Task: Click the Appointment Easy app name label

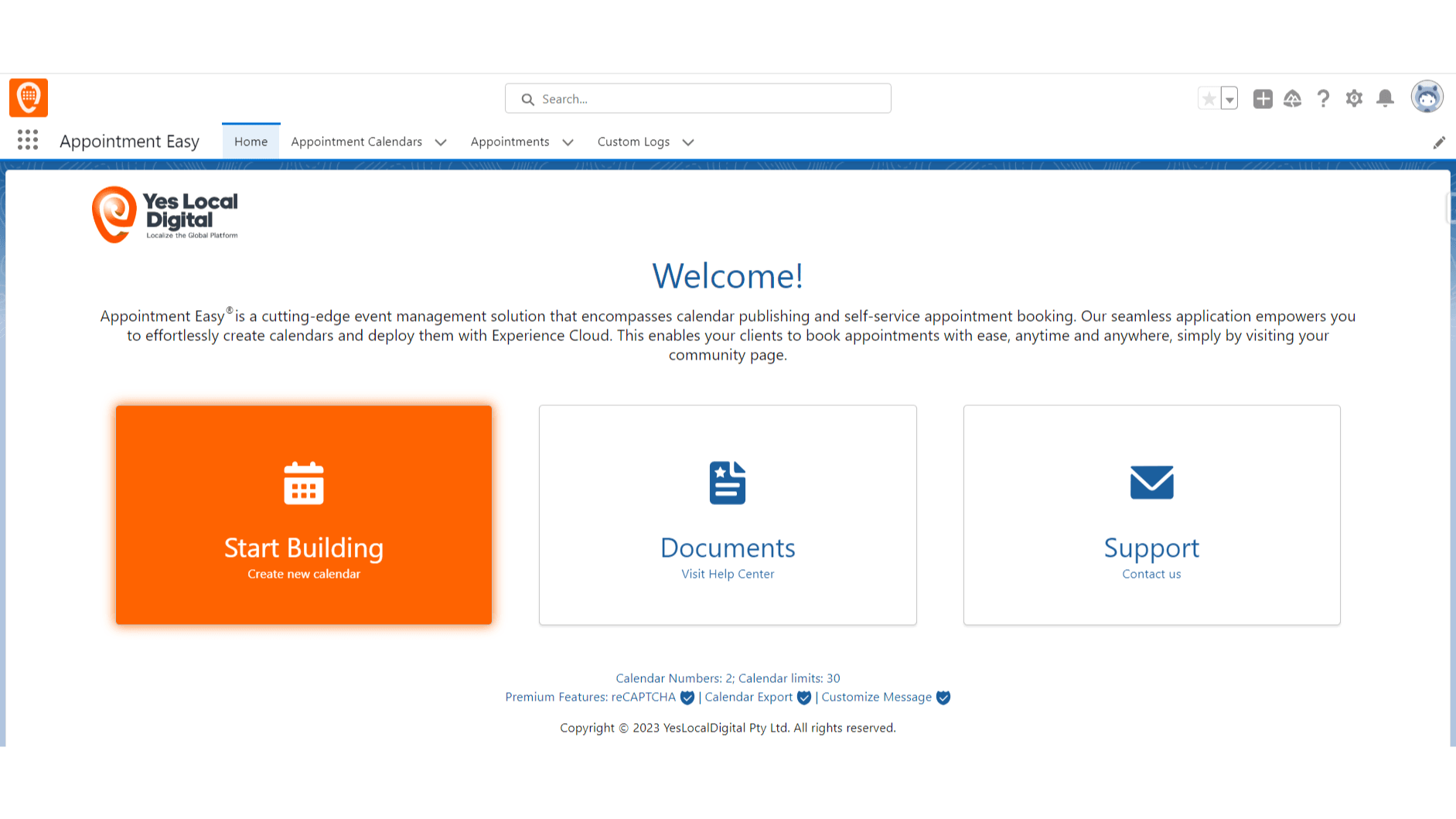Action: click(x=129, y=142)
